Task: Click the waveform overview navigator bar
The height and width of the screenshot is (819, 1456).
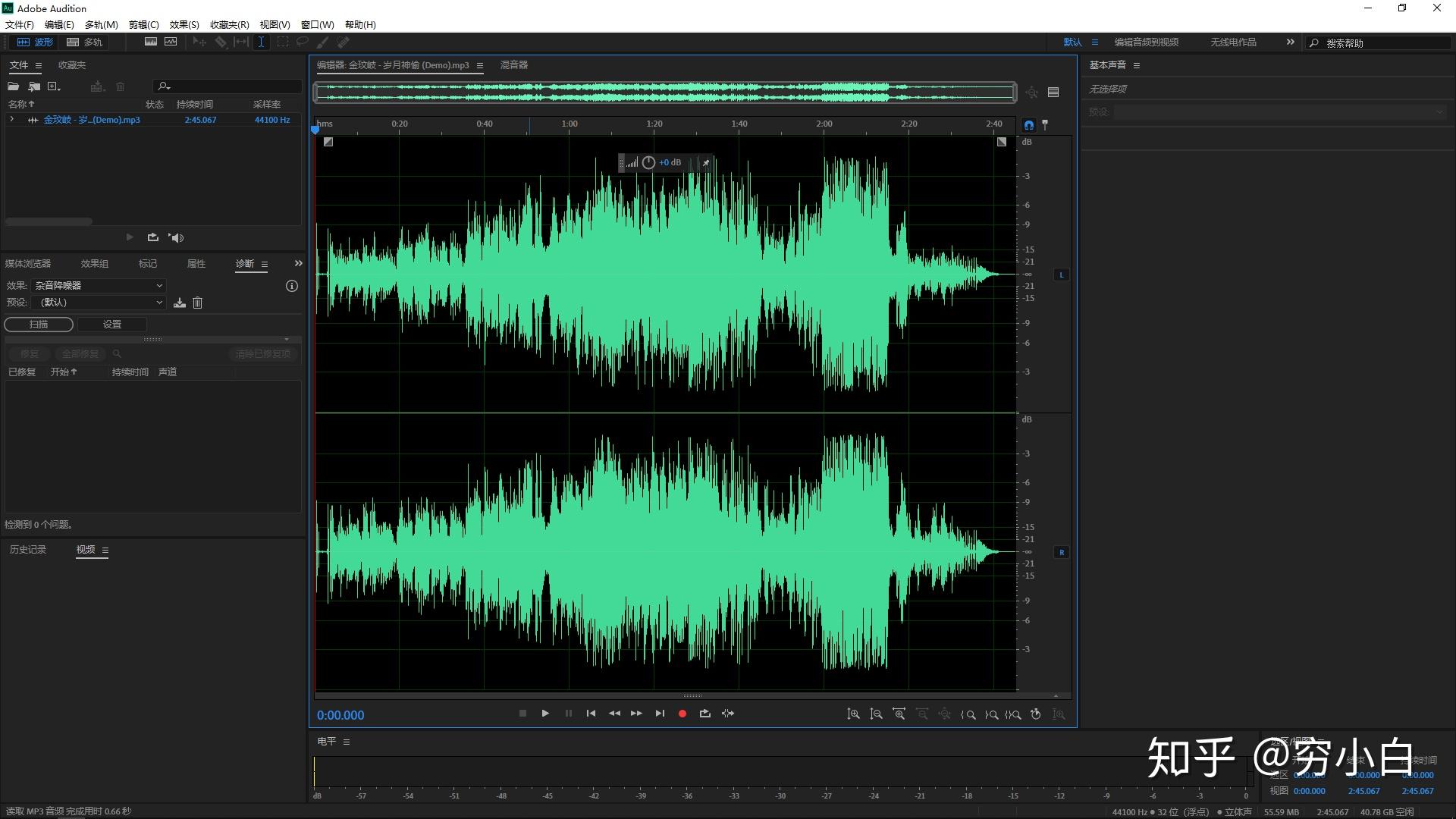Action: point(665,93)
